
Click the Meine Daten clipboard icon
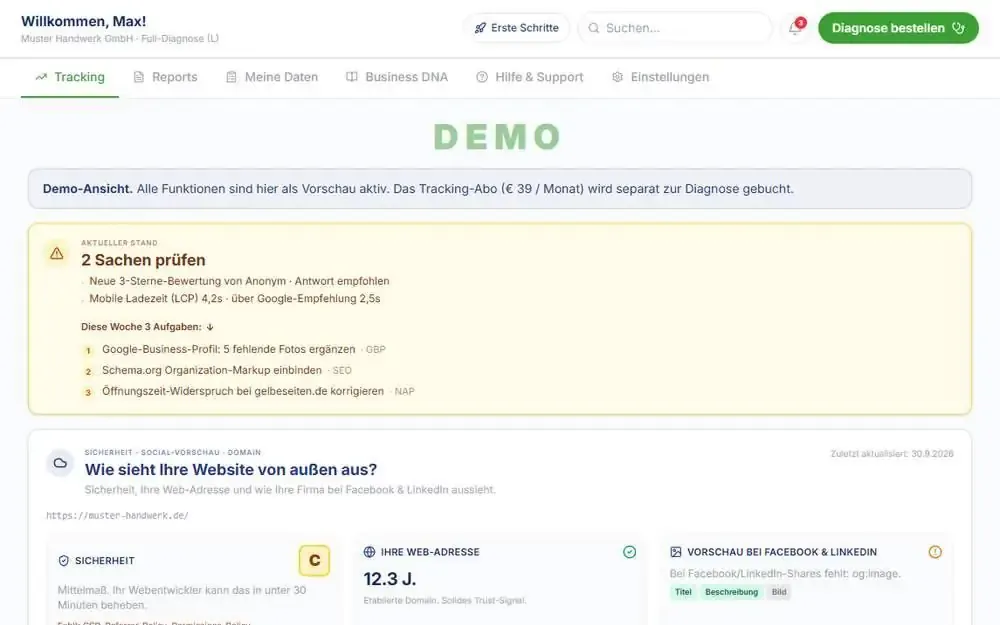pyautogui.click(x=232, y=77)
